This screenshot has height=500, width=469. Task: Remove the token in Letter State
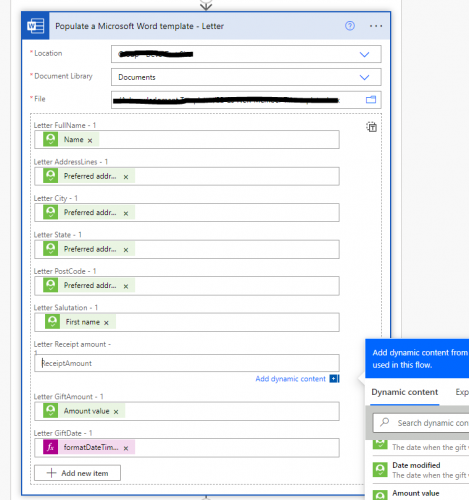pos(126,250)
